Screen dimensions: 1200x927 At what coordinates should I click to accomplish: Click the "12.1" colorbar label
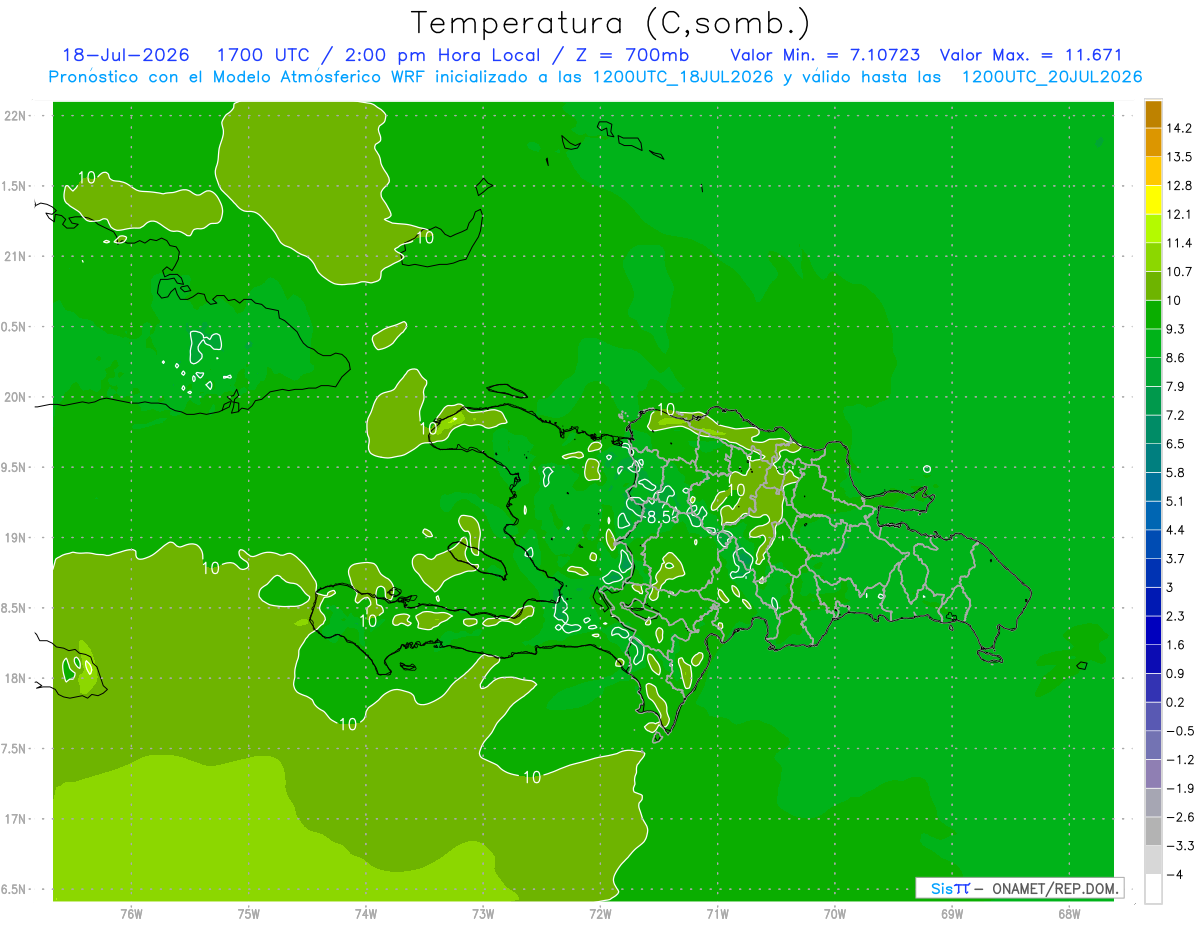click(x=1179, y=214)
